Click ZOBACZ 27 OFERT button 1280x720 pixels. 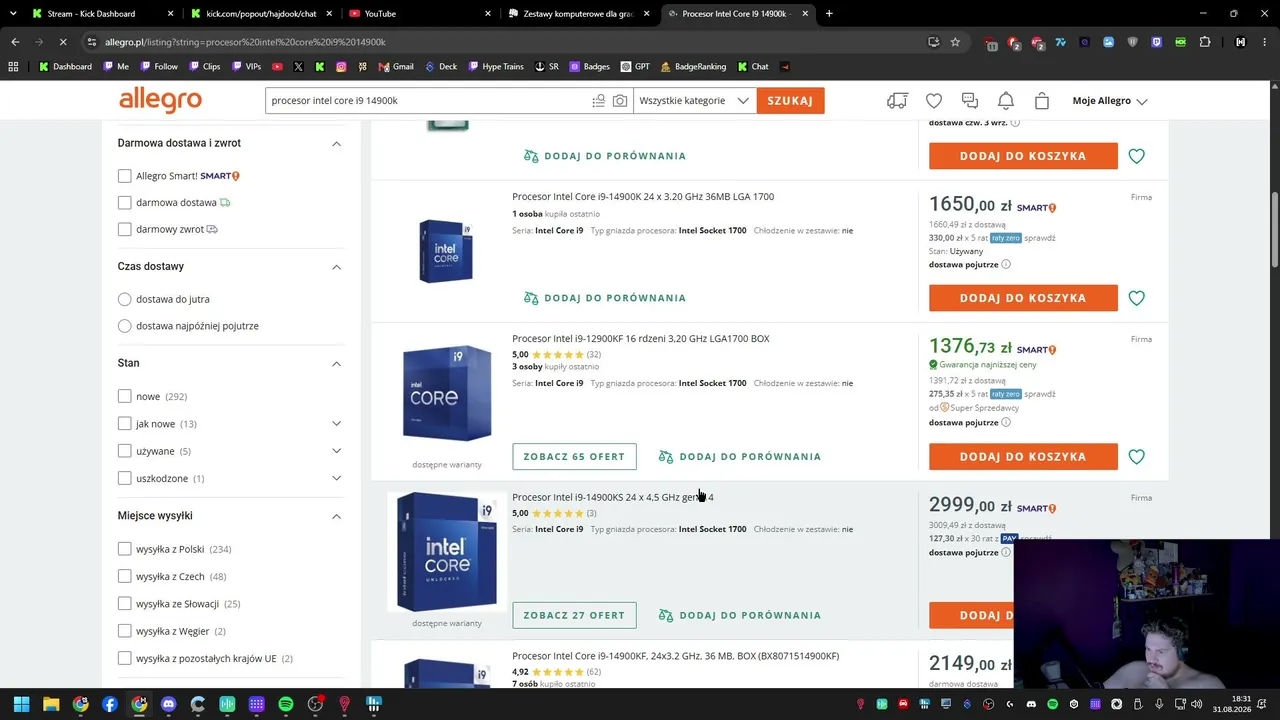click(574, 615)
